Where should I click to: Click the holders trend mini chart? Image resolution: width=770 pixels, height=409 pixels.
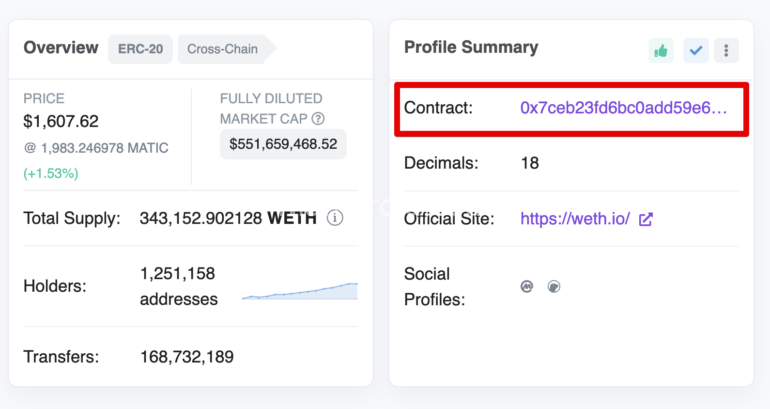pos(299,291)
